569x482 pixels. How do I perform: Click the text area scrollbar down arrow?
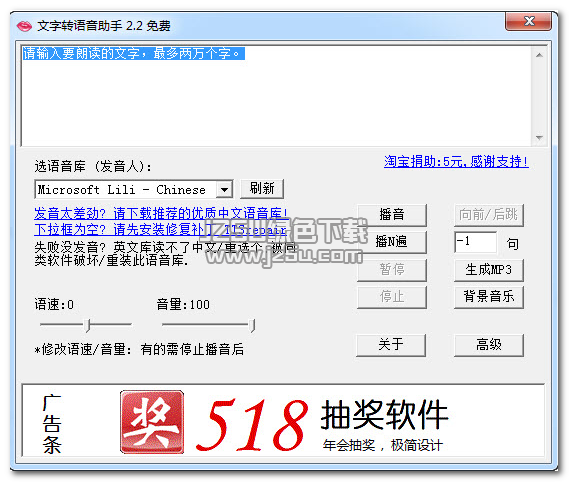[539, 138]
